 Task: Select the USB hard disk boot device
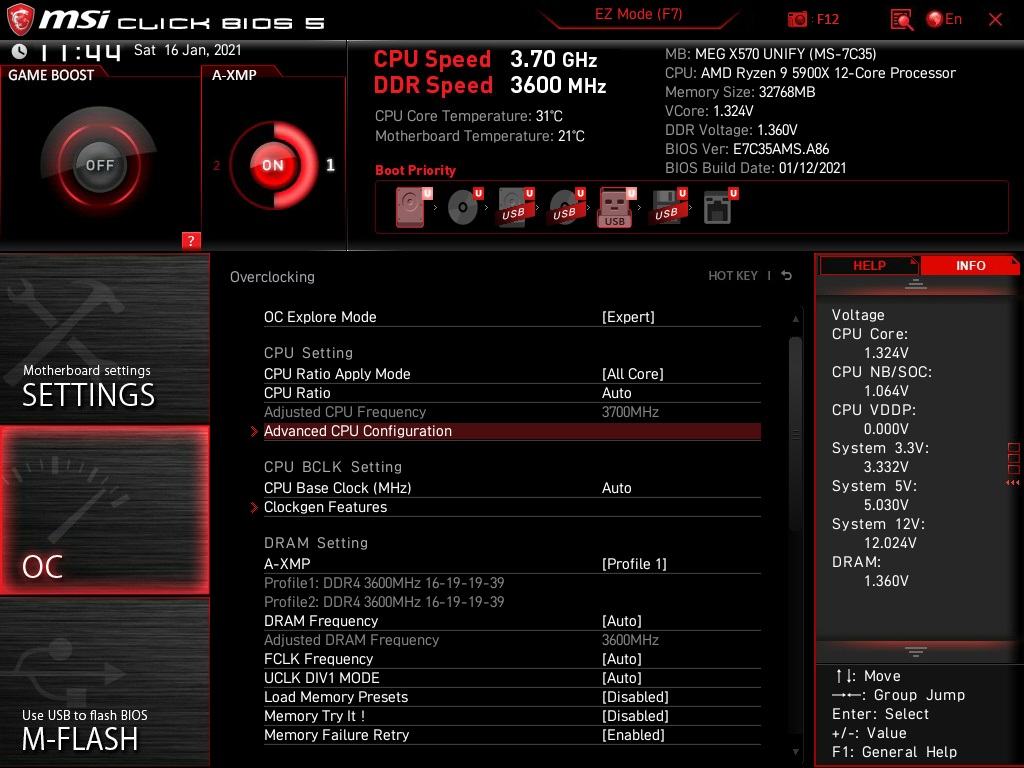[516, 207]
